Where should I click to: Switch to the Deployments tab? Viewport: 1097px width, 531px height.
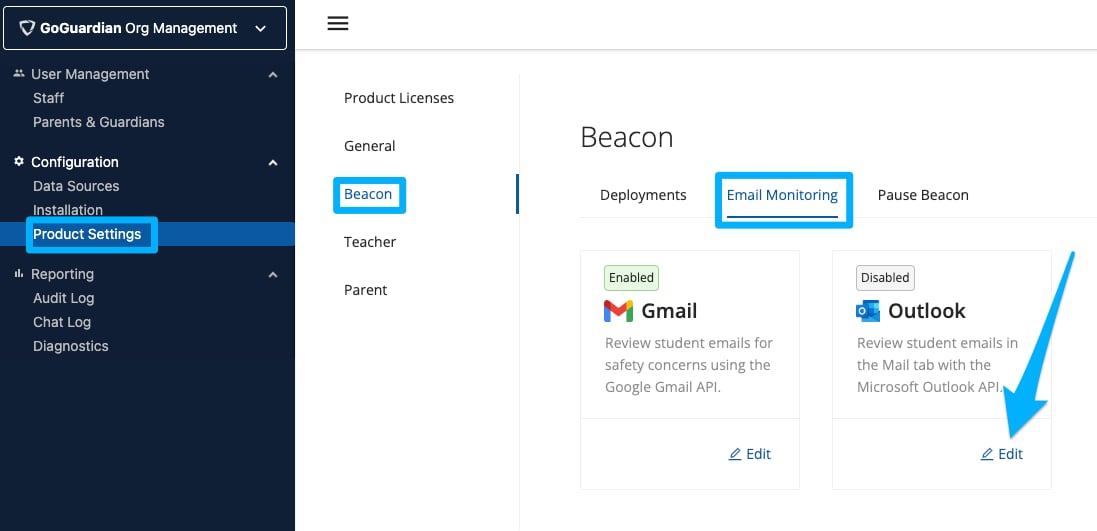tap(643, 195)
